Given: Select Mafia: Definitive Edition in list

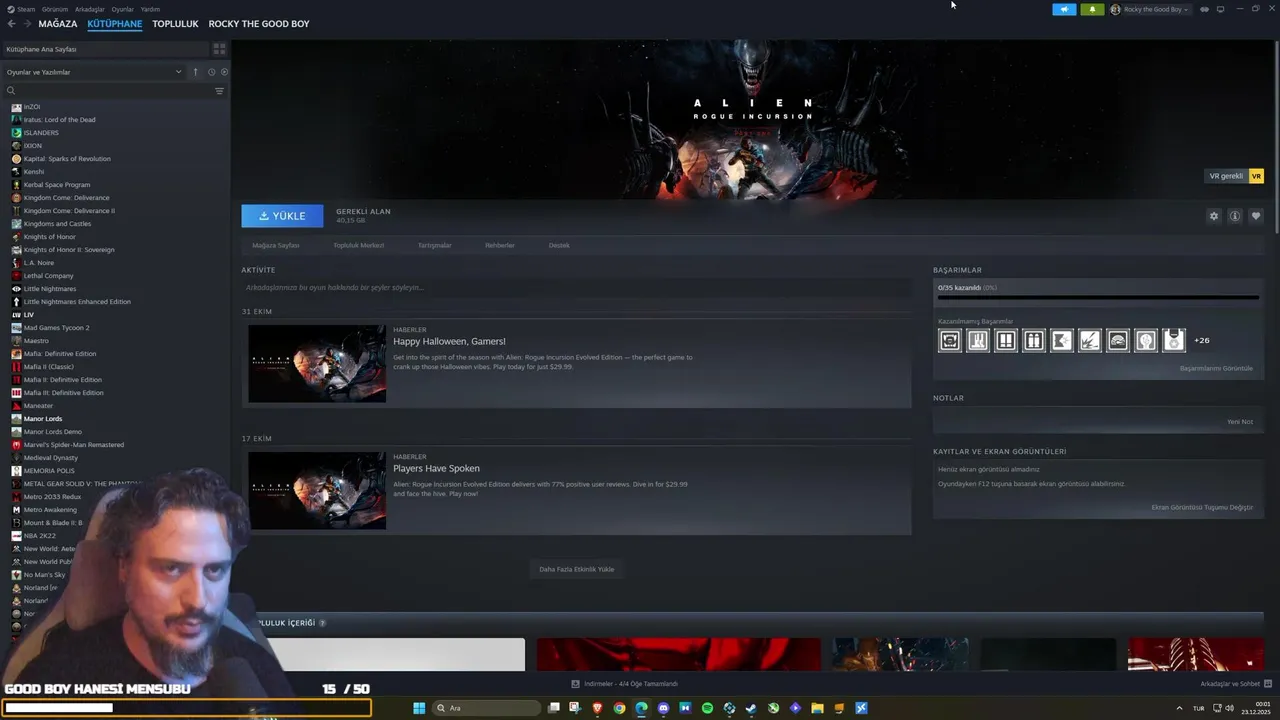Looking at the screenshot, I should tap(60, 354).
